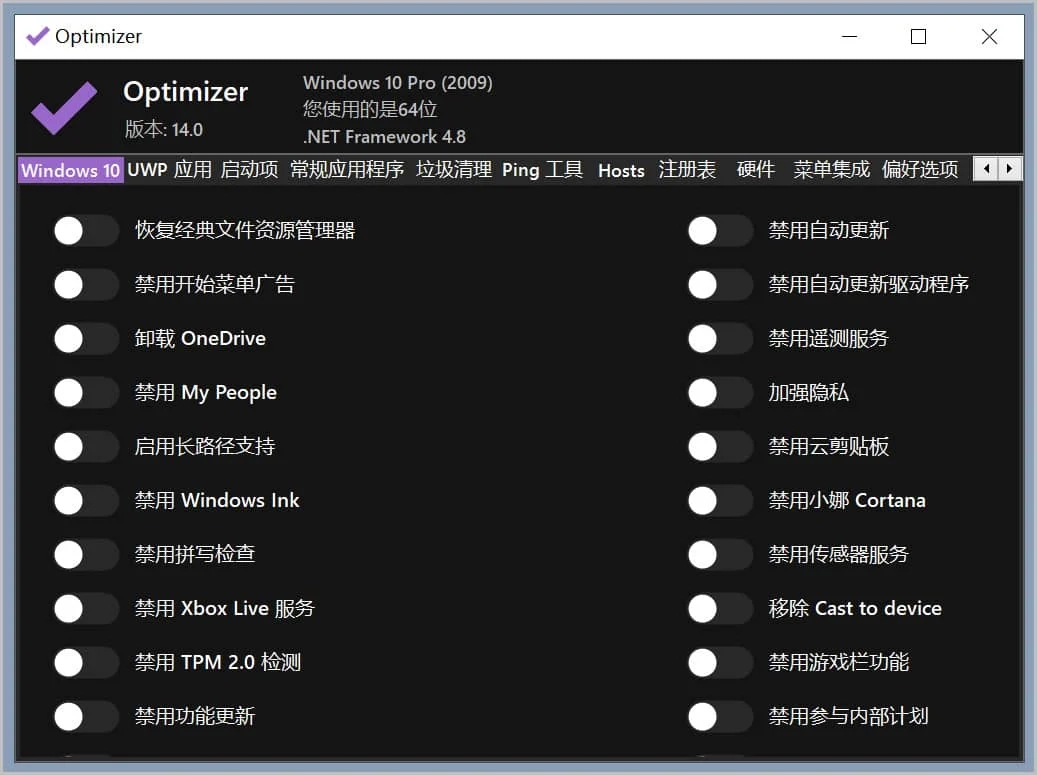This screenshot has width=1037, height=775.
Task: Click the left tab-scroll arrow
Action: 988,168
